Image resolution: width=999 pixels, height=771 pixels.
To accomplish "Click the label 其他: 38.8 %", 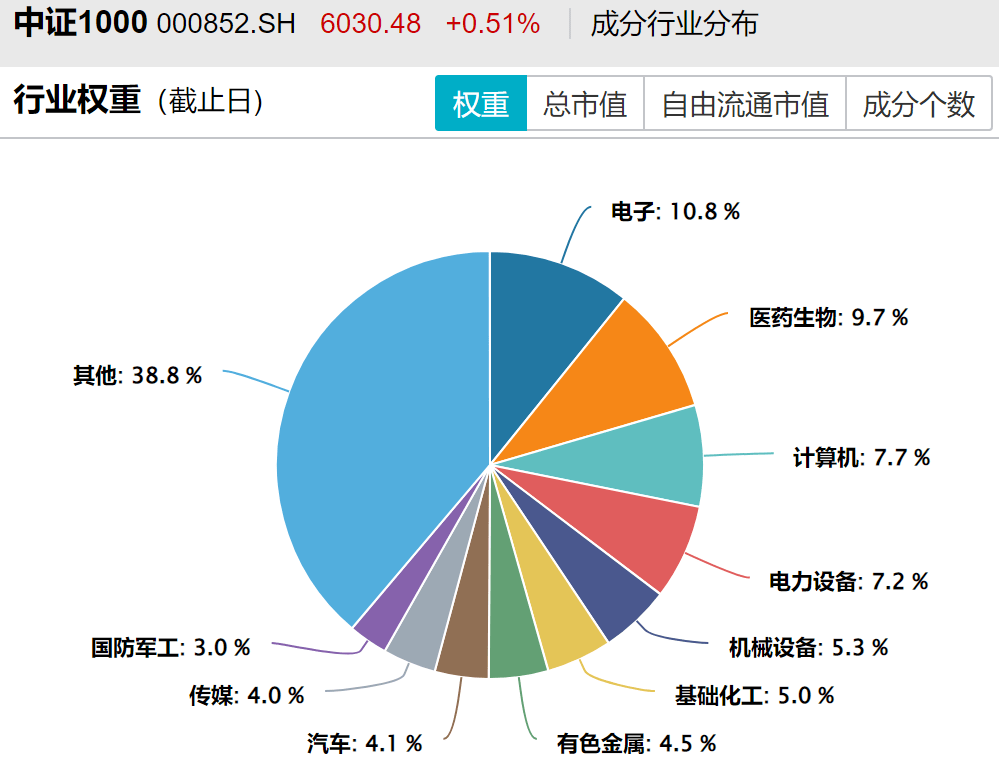I will point(138,375).
